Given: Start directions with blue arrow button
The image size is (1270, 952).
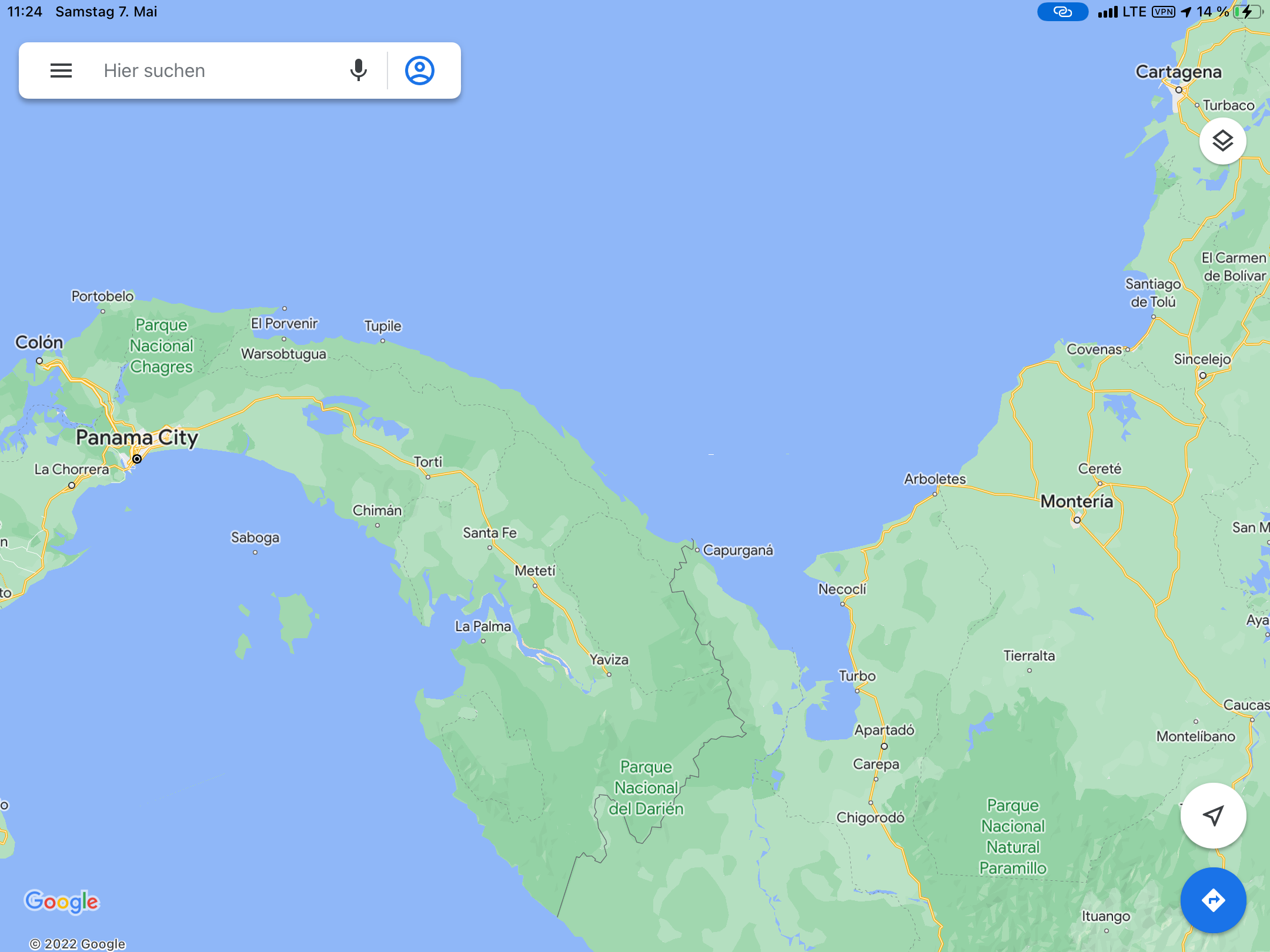Looking at the screenshot, I should tap(1213, 900).
